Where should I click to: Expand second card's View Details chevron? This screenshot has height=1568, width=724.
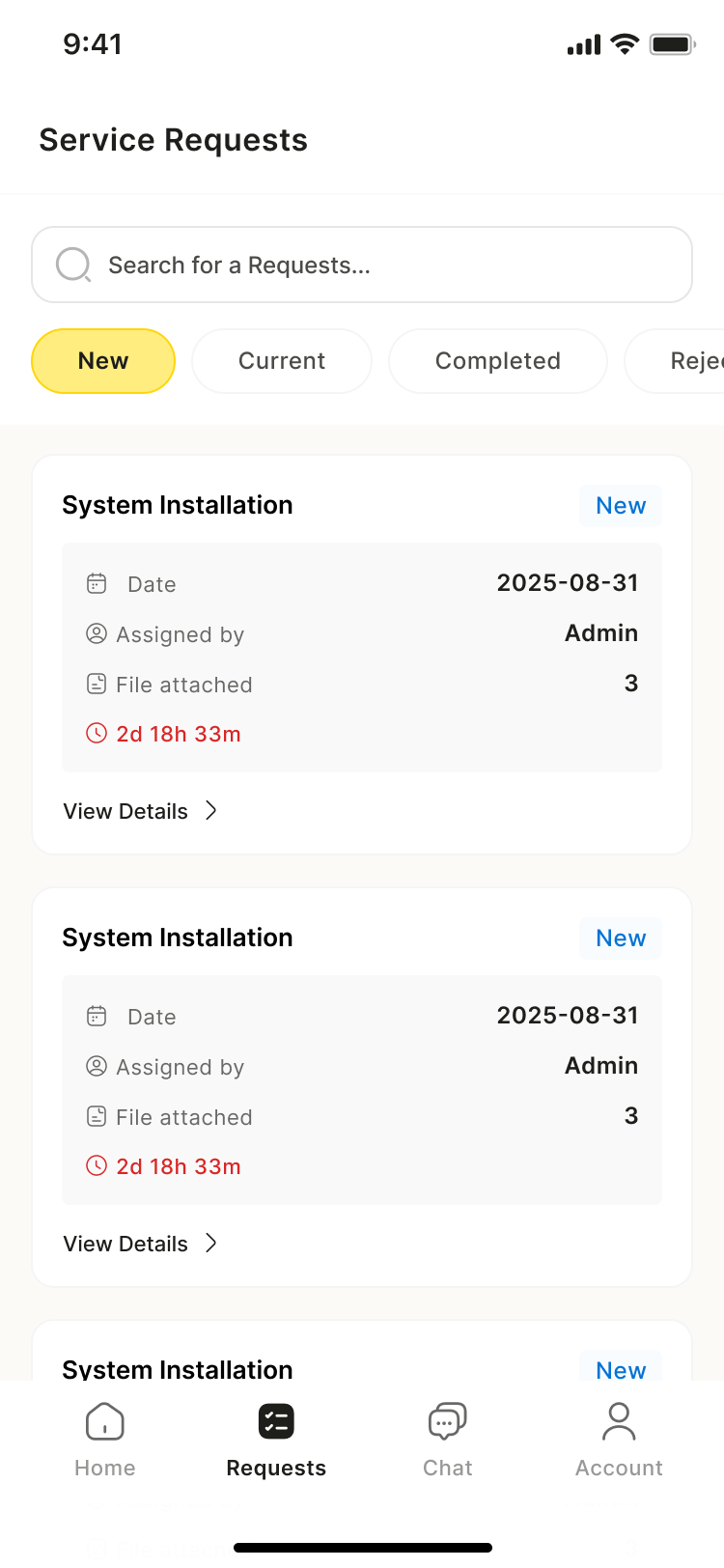pos(211,1244)
